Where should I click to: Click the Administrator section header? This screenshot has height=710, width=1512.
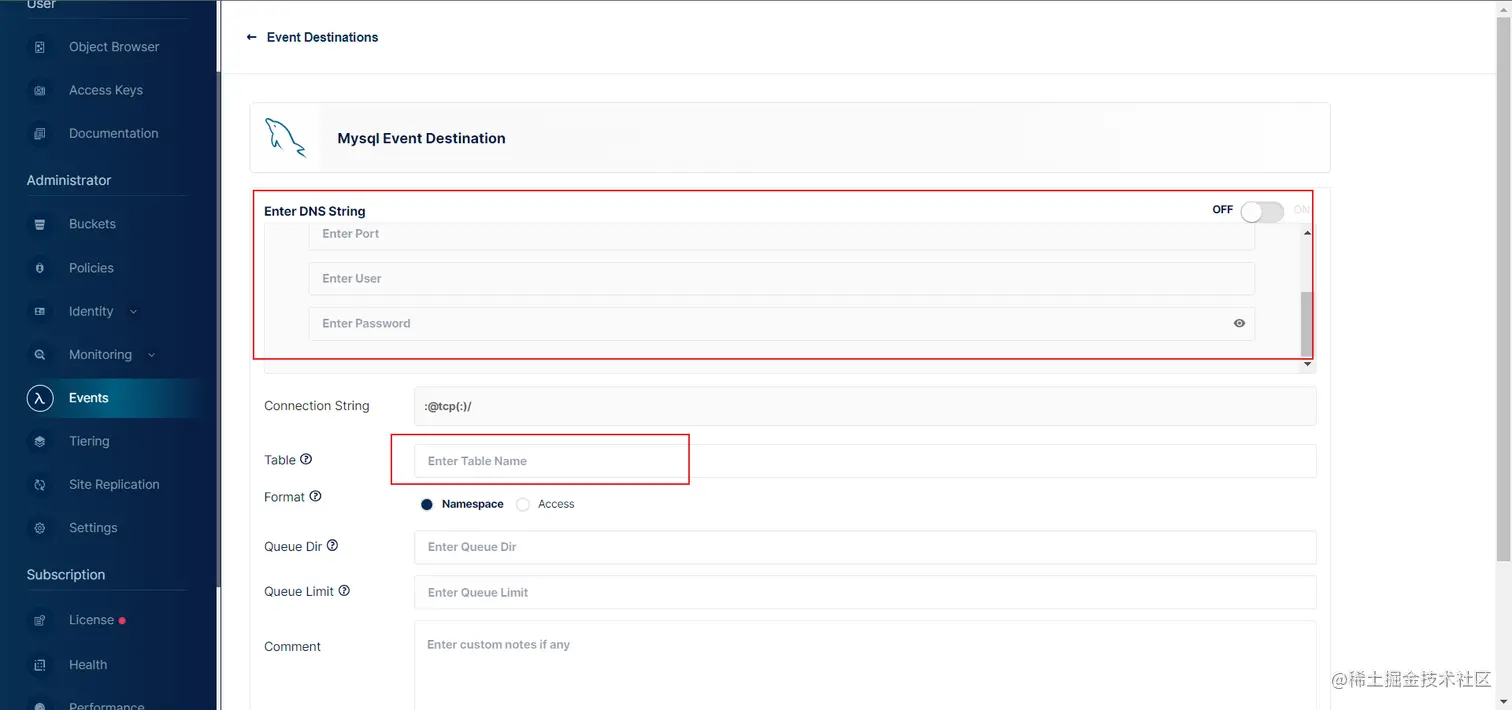click(x=69, y=180)
